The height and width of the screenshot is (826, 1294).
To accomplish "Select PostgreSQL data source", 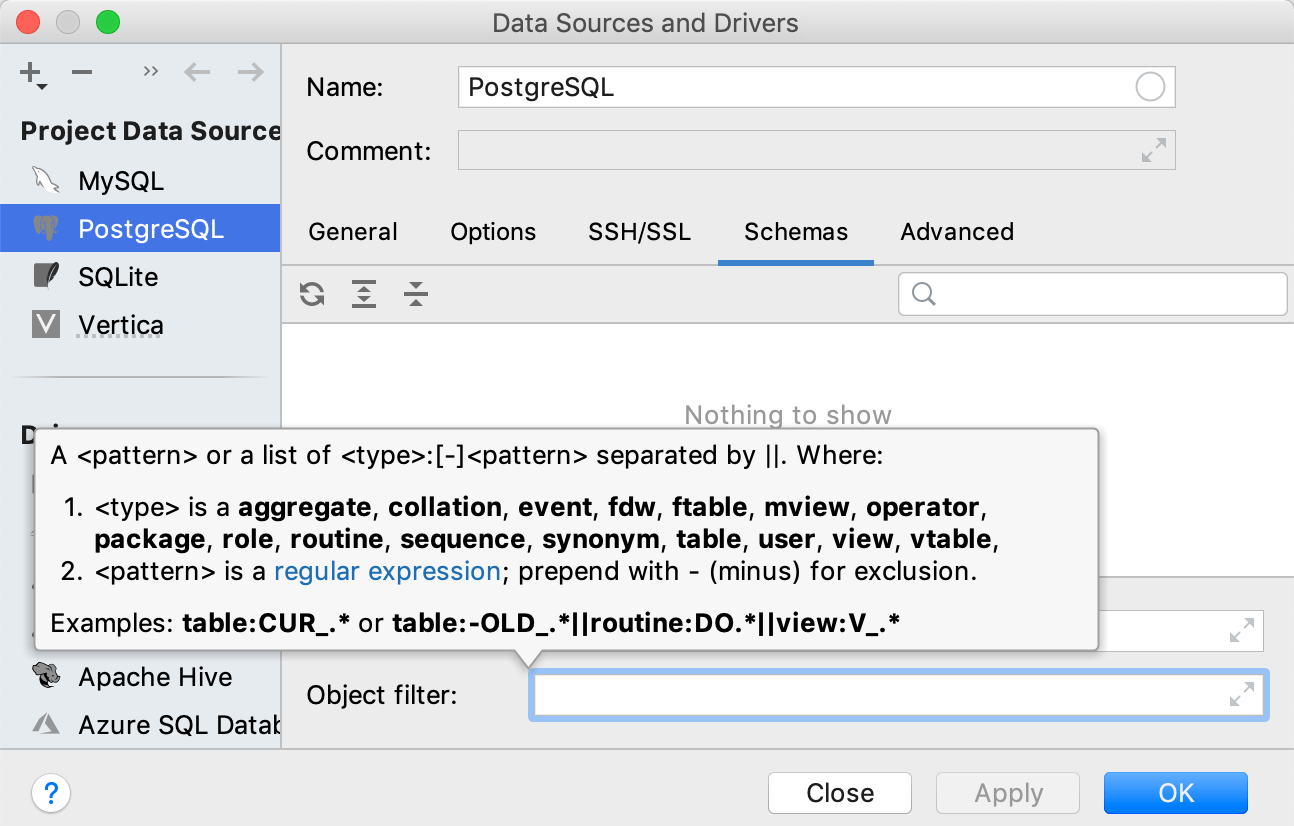I will coord(140,229).
